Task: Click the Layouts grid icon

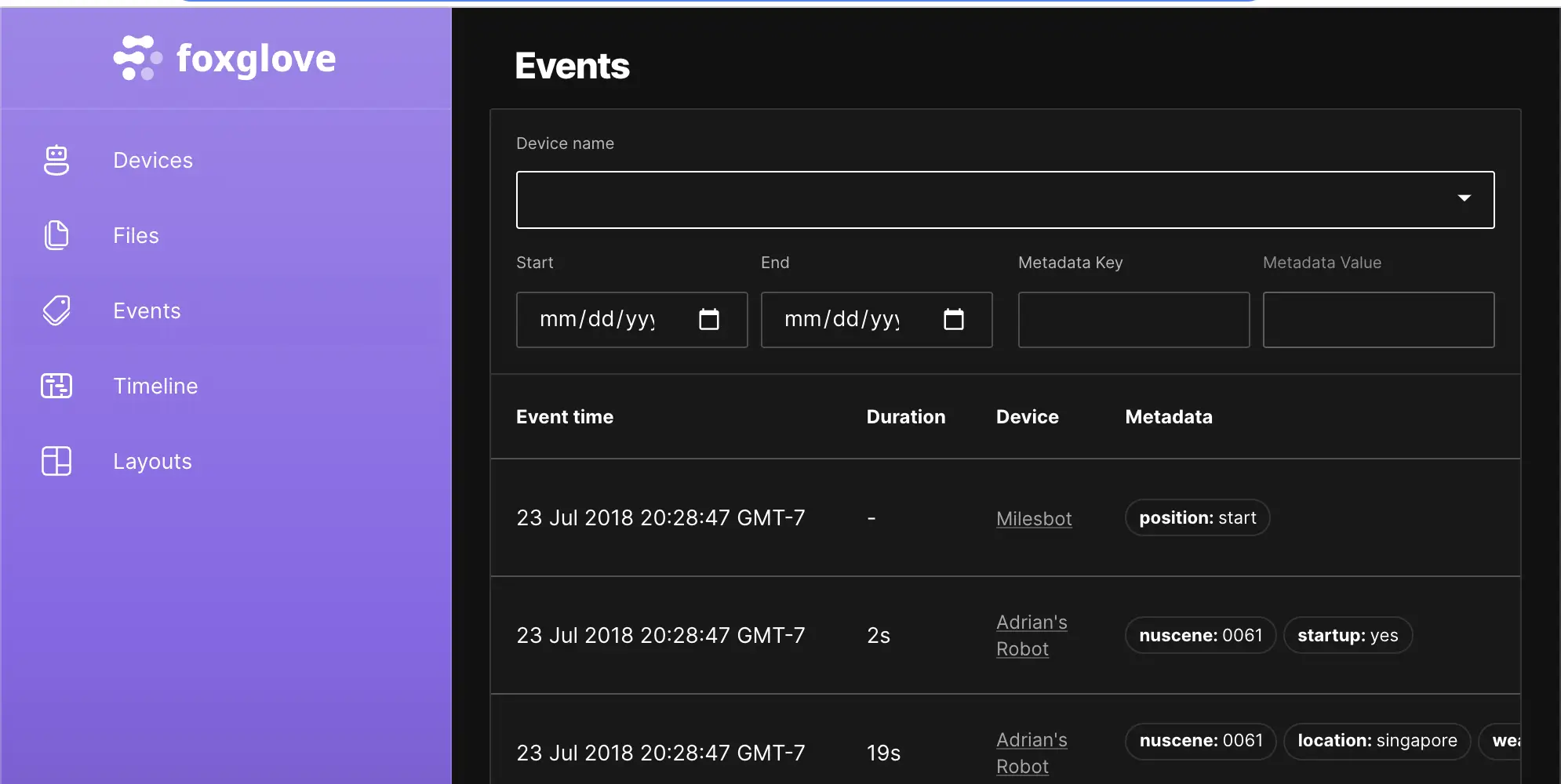Action: click(x=56, y=461)
